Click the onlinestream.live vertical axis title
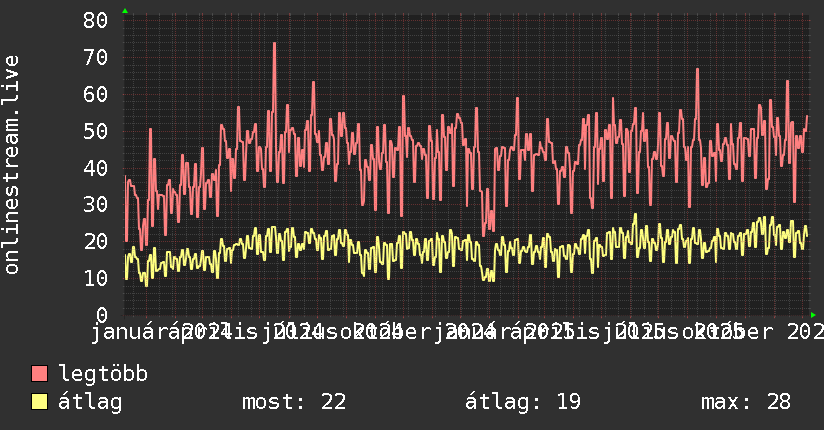824x430 pixels. [x=11, y=165]
